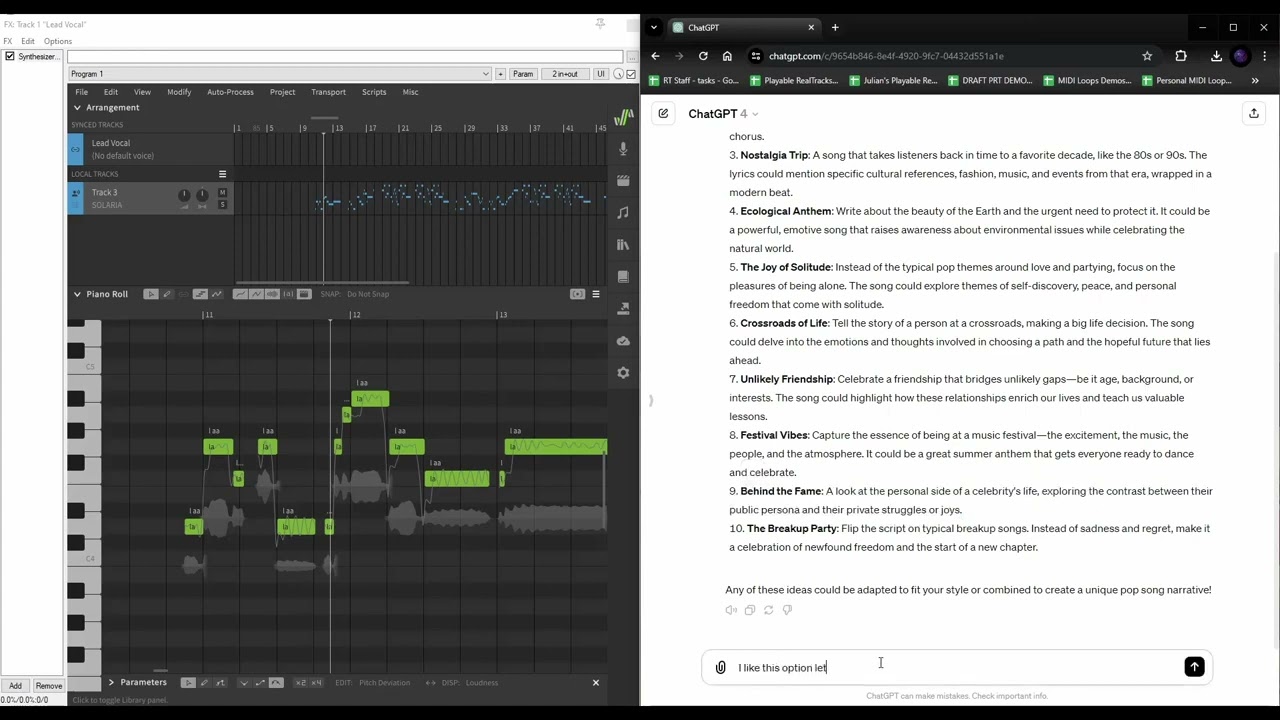Expand the Parameters panel

111,683
